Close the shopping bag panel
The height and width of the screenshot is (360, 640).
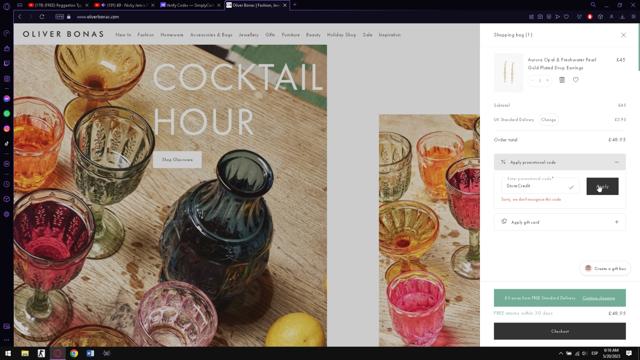623,35
